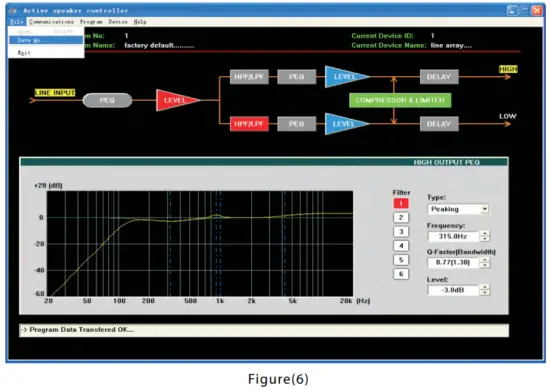
Task: Click the PEQ frequency response graph
Action: click(200, 244)
